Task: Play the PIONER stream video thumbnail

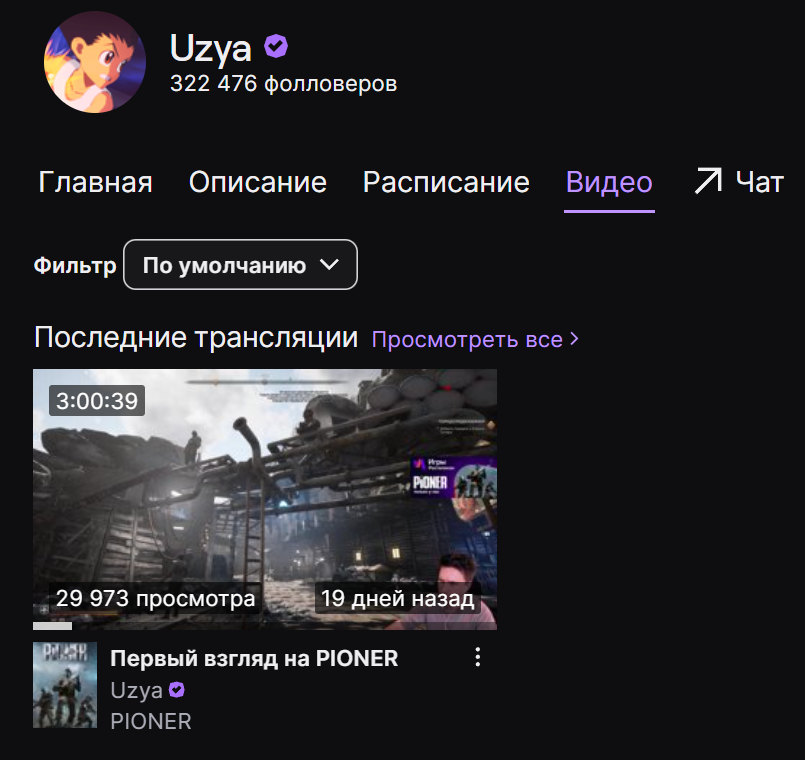Action: 265,499
